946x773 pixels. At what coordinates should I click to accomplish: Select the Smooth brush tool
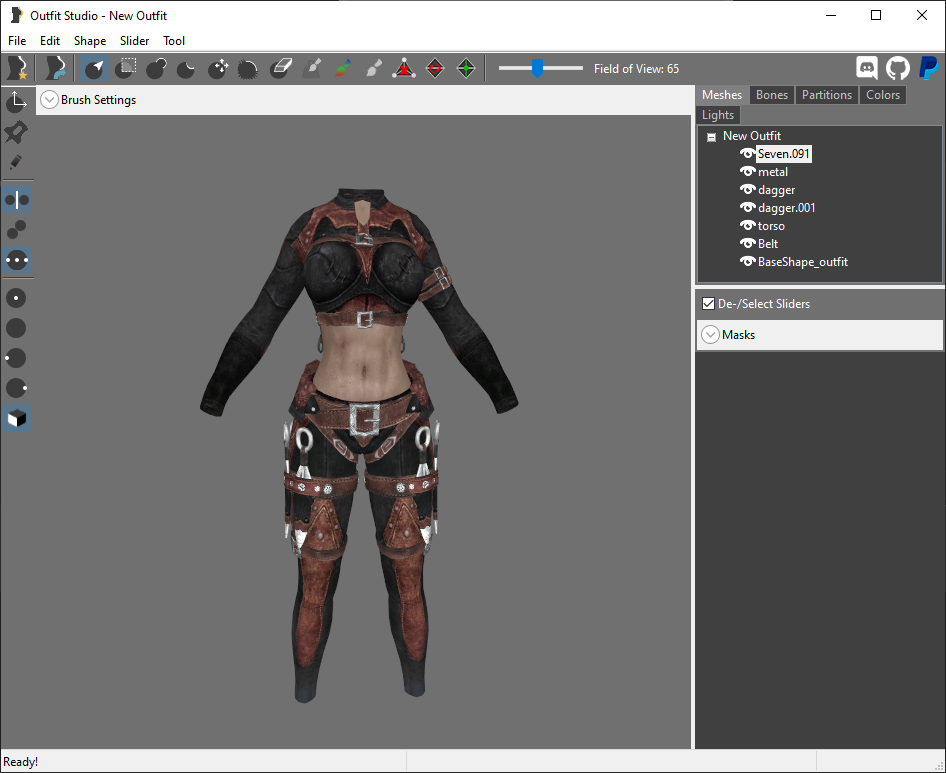tap(248, 68)
